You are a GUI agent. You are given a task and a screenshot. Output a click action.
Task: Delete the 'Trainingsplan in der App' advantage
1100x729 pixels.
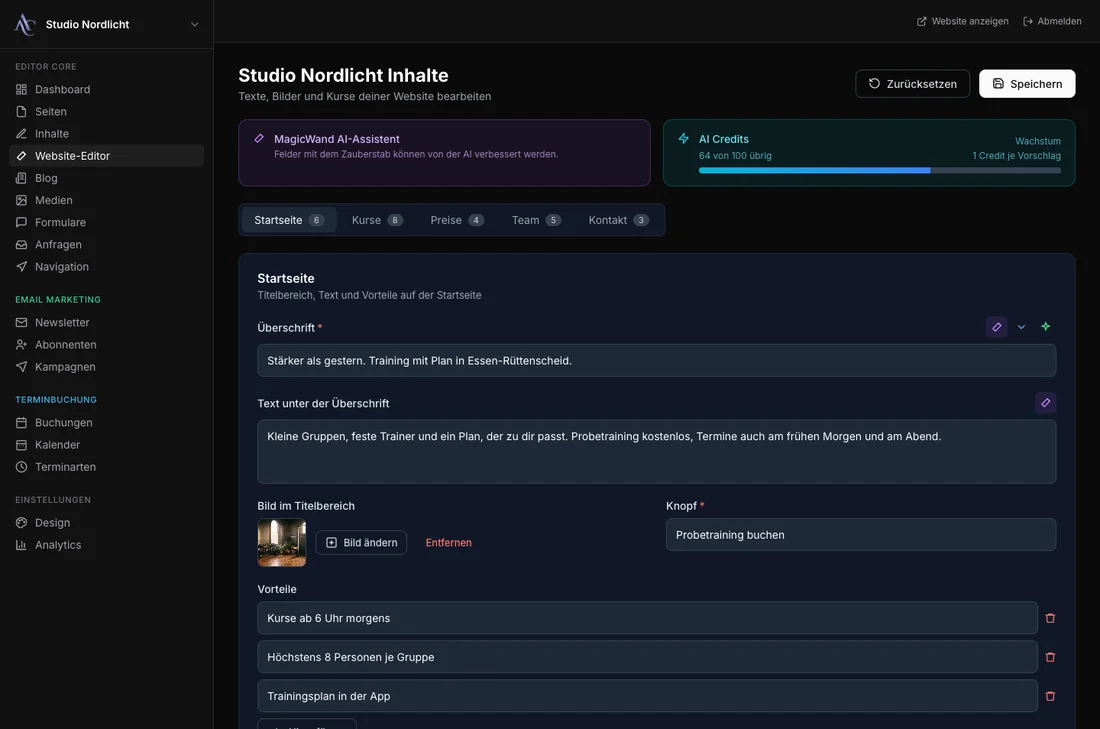coord(1050,696)
